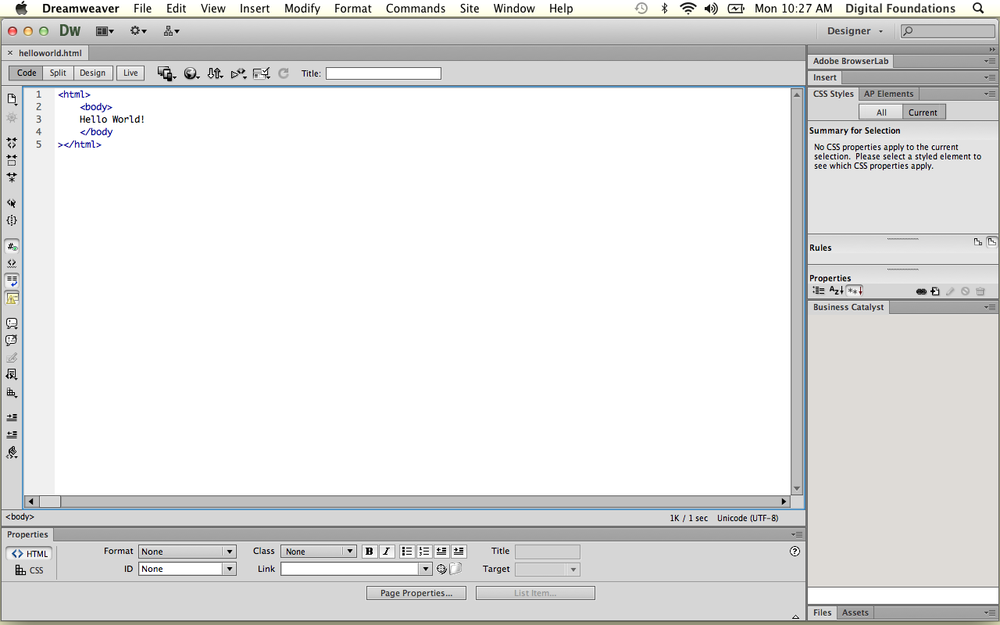Screen dimensions: 1000x625
Task: Open the Commands menu
Action: coord(415,8)
